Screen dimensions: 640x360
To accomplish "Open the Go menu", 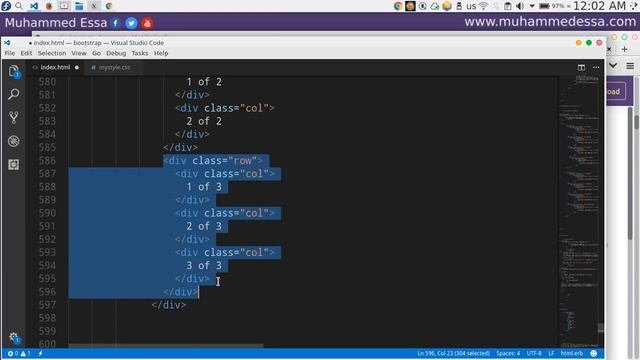I will 96,53.
